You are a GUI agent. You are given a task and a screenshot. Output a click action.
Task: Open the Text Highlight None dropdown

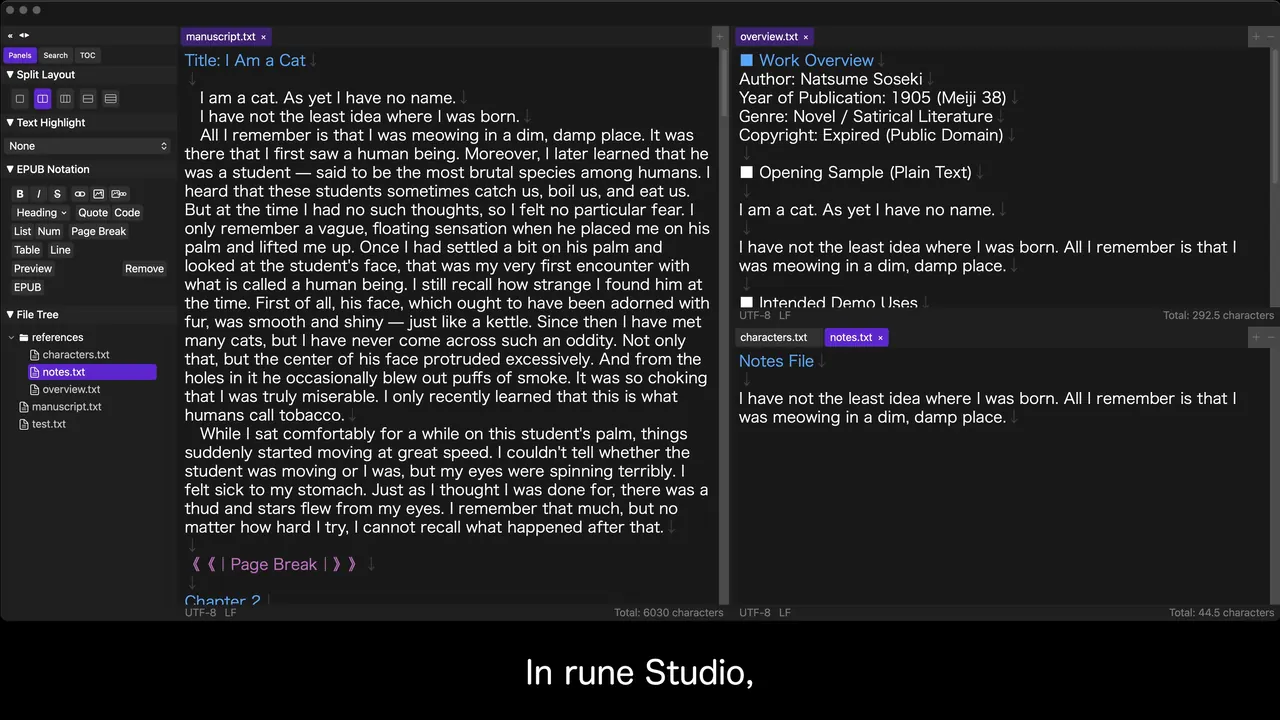click(x=88, y=146)
